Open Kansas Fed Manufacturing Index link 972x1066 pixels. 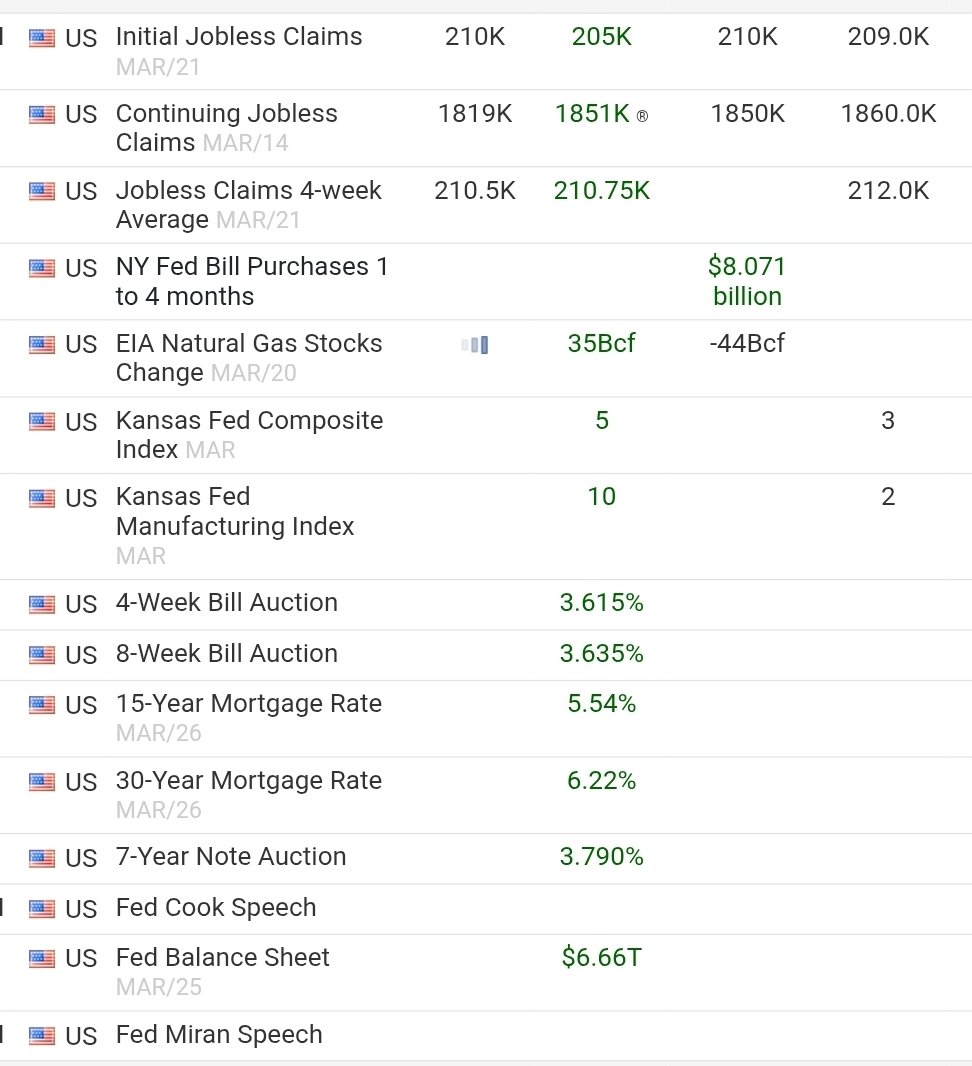[235, 511]
